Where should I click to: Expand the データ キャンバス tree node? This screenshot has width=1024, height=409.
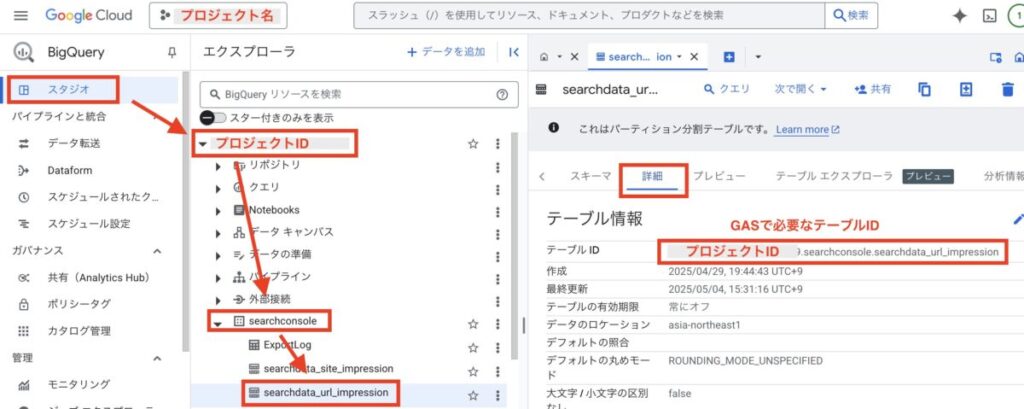tap(219, 233)
